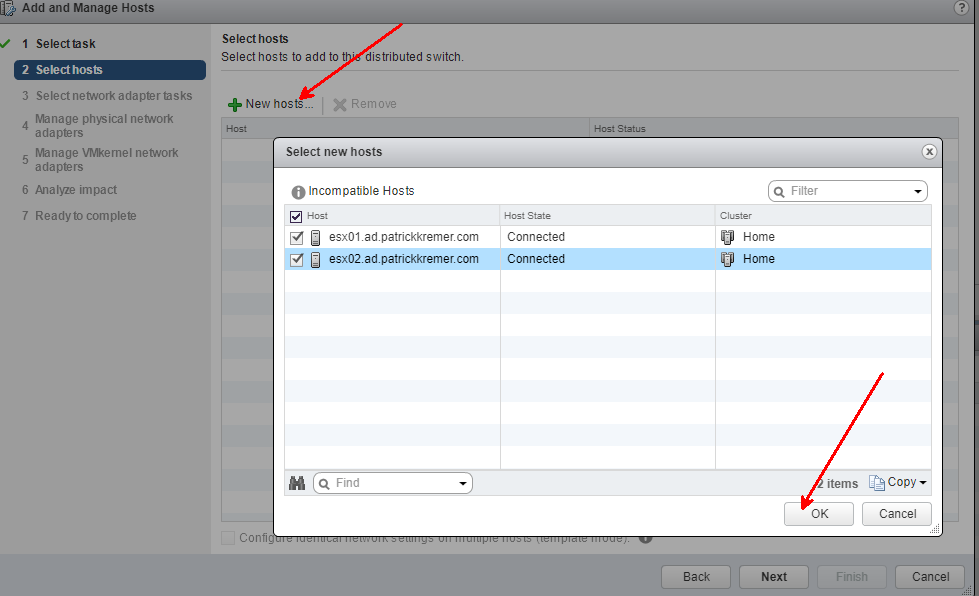The image size is (979, 596).
Task: Expand the Find field dropdown arrow
Action: pos(463,483)
